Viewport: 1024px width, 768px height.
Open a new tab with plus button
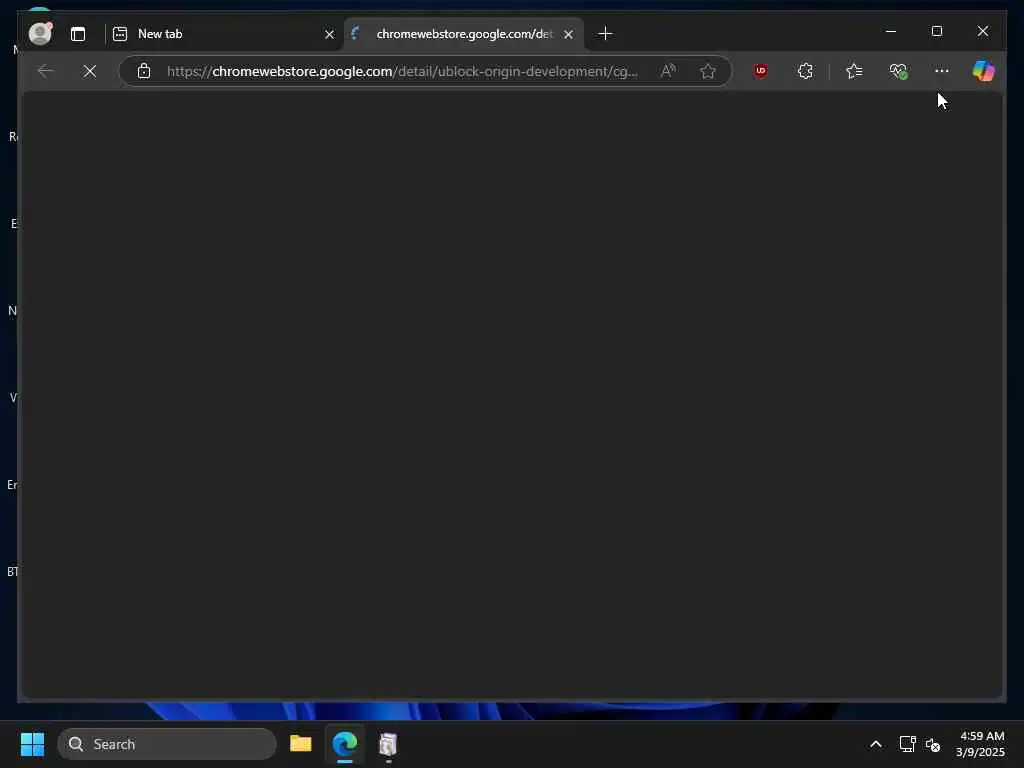[x=605, y=33]
